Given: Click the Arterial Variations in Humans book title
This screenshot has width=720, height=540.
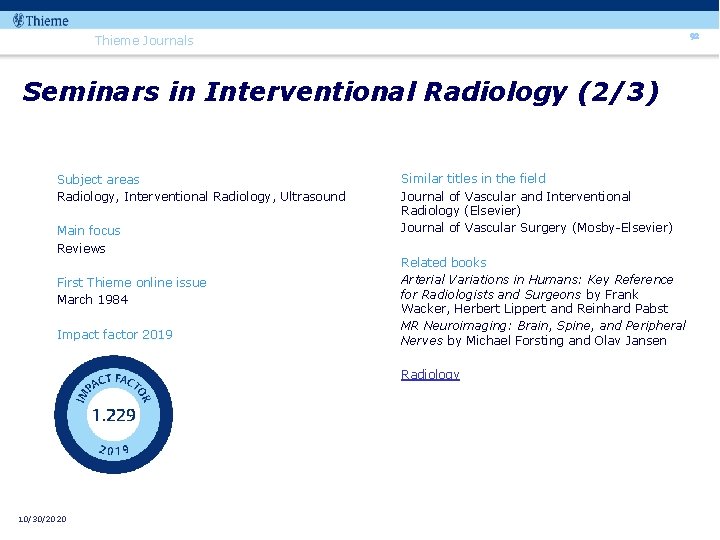Looking at the screenshot, I should click(537, 287).
